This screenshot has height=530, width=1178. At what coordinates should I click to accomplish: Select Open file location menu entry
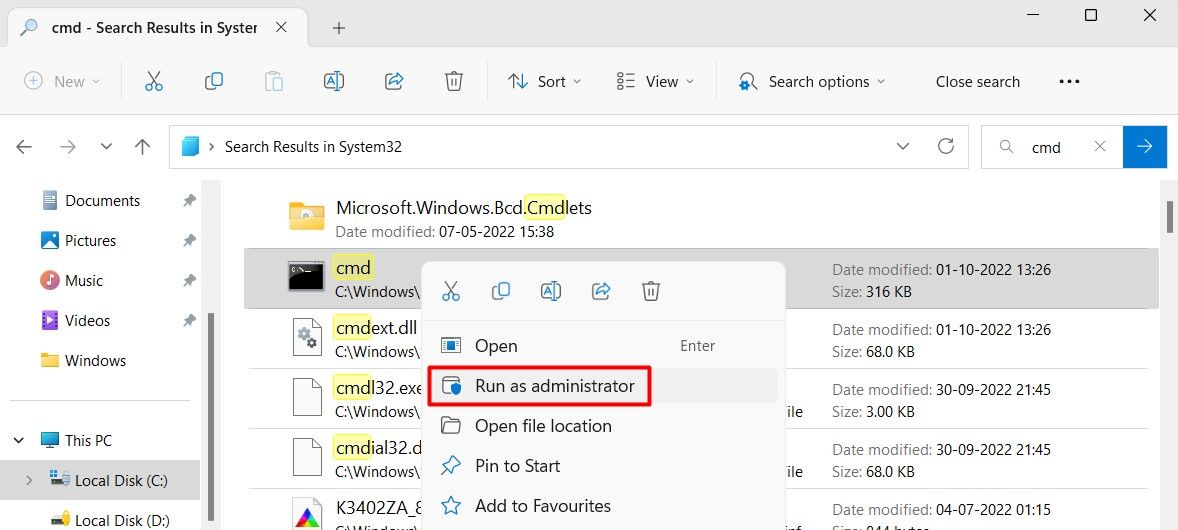point(542,426)
